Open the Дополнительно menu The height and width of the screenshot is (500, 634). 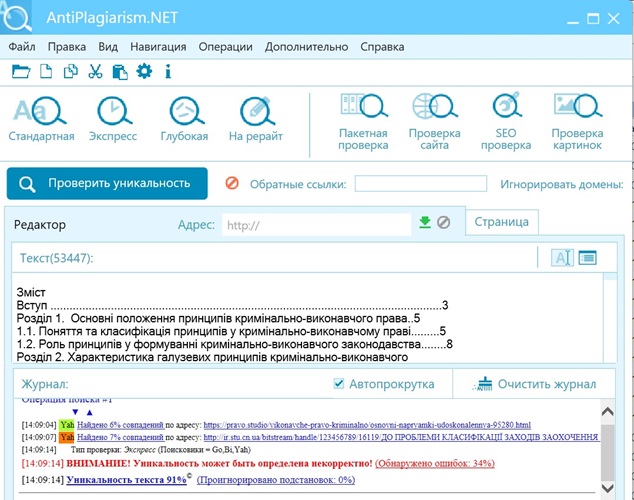click(x=306, y=47)
